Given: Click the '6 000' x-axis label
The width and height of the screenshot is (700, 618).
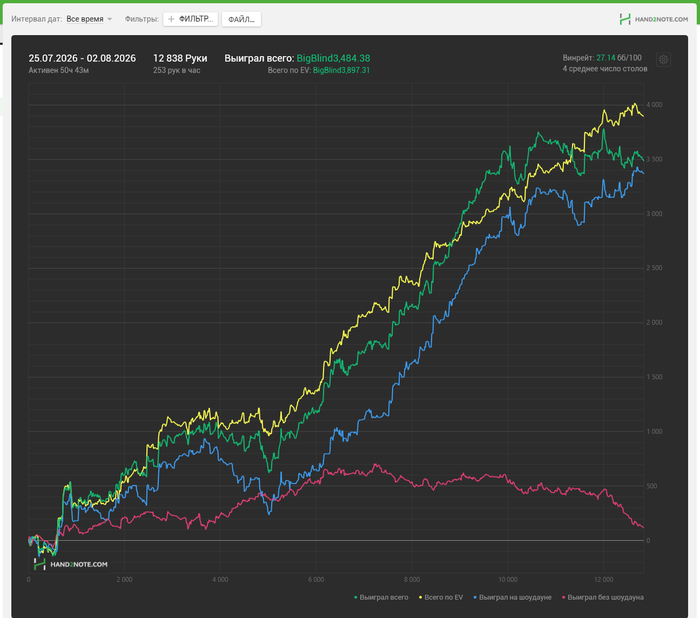Looking at the screenshot, I should coord(316,580).
